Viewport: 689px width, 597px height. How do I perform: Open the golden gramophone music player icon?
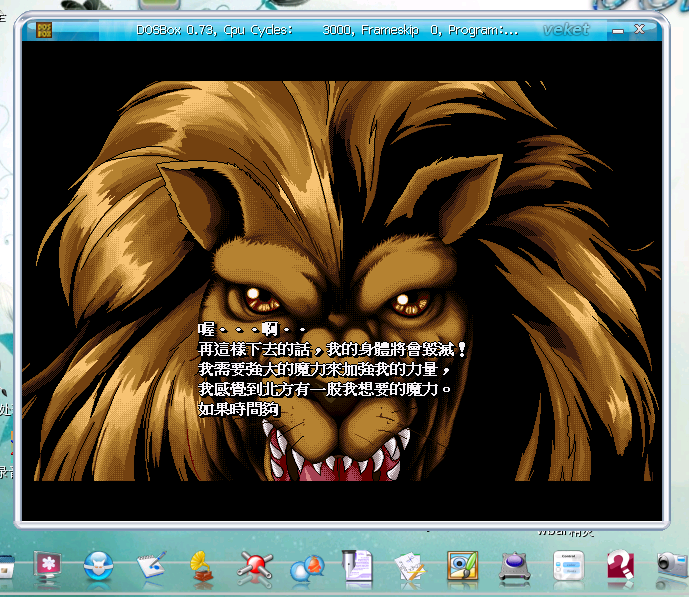coord(202,566)
